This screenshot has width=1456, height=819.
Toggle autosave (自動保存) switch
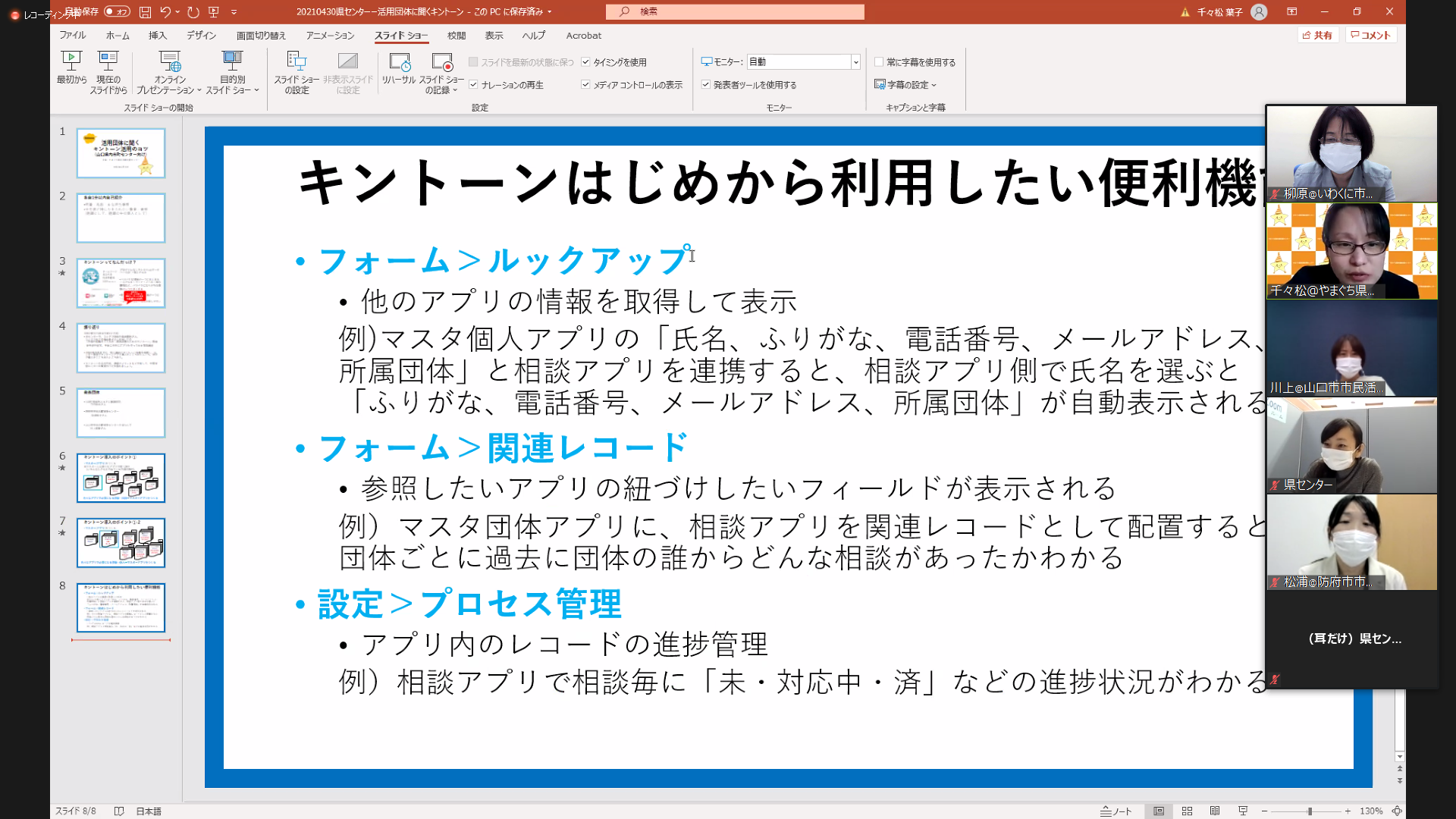pos(117,11)
